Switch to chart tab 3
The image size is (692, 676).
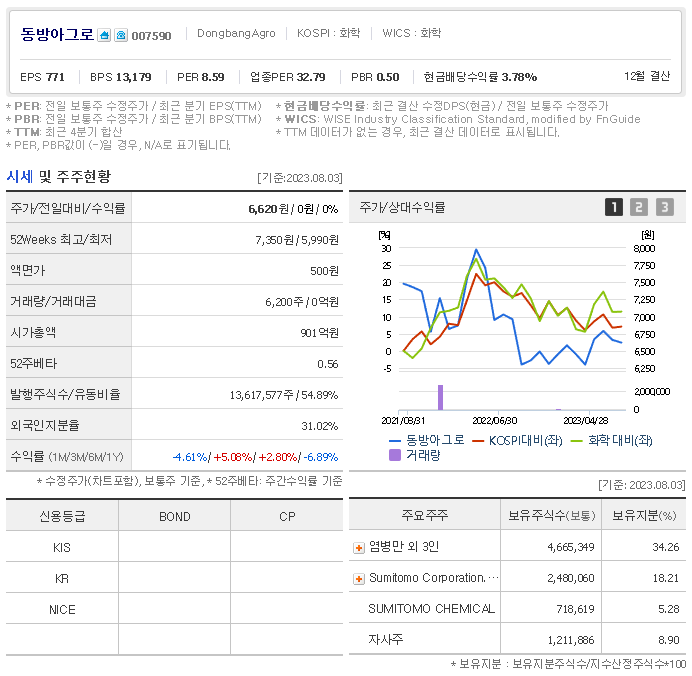click(x=665, y=207)
